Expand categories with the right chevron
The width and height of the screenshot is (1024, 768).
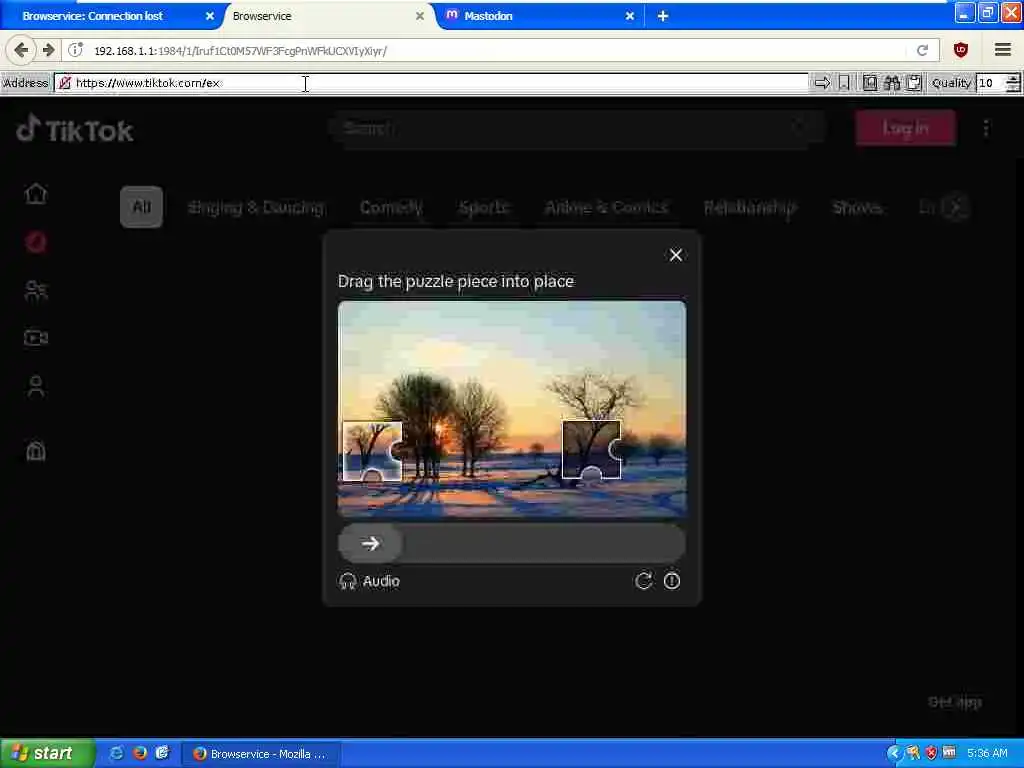pyautogui.click(x=955, y=208)
